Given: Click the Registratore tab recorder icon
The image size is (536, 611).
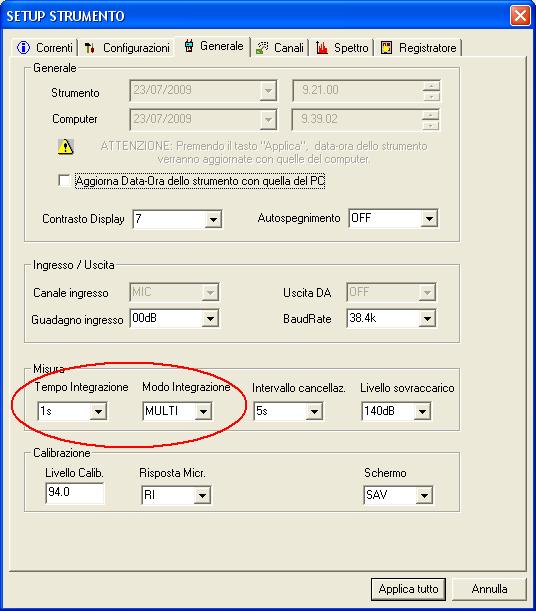Looking at the screenshot, I should [386, 48].
